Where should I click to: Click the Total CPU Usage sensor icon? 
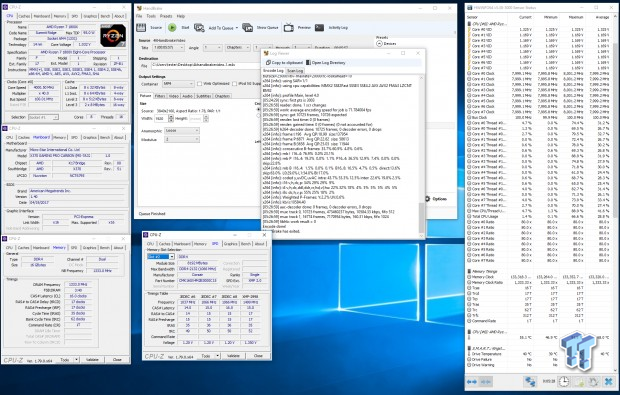[x=469, y=217]
